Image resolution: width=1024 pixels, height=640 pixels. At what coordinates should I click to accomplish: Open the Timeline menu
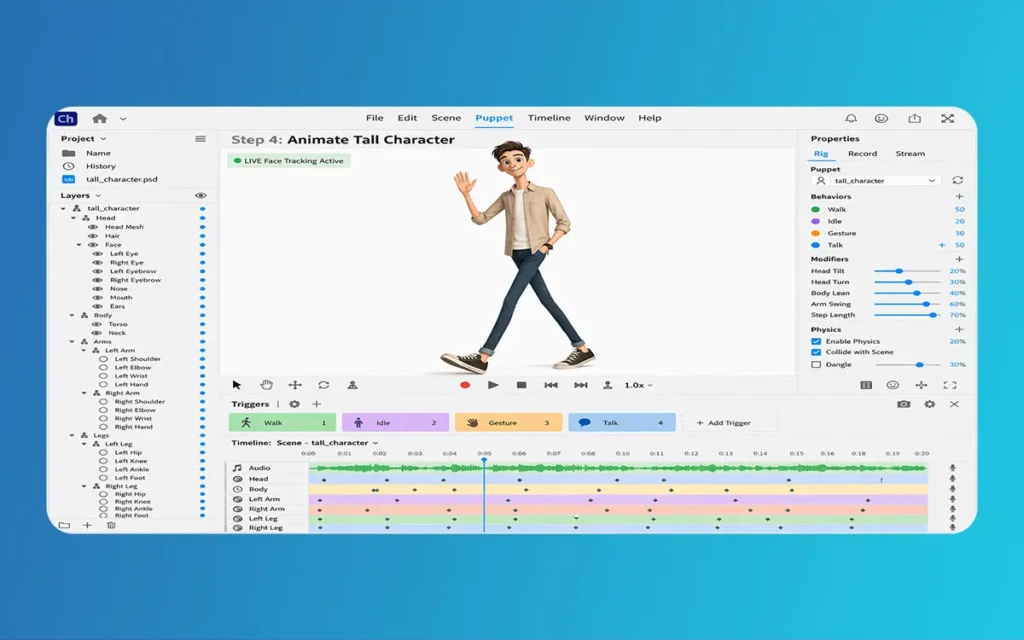pos(549,118)
